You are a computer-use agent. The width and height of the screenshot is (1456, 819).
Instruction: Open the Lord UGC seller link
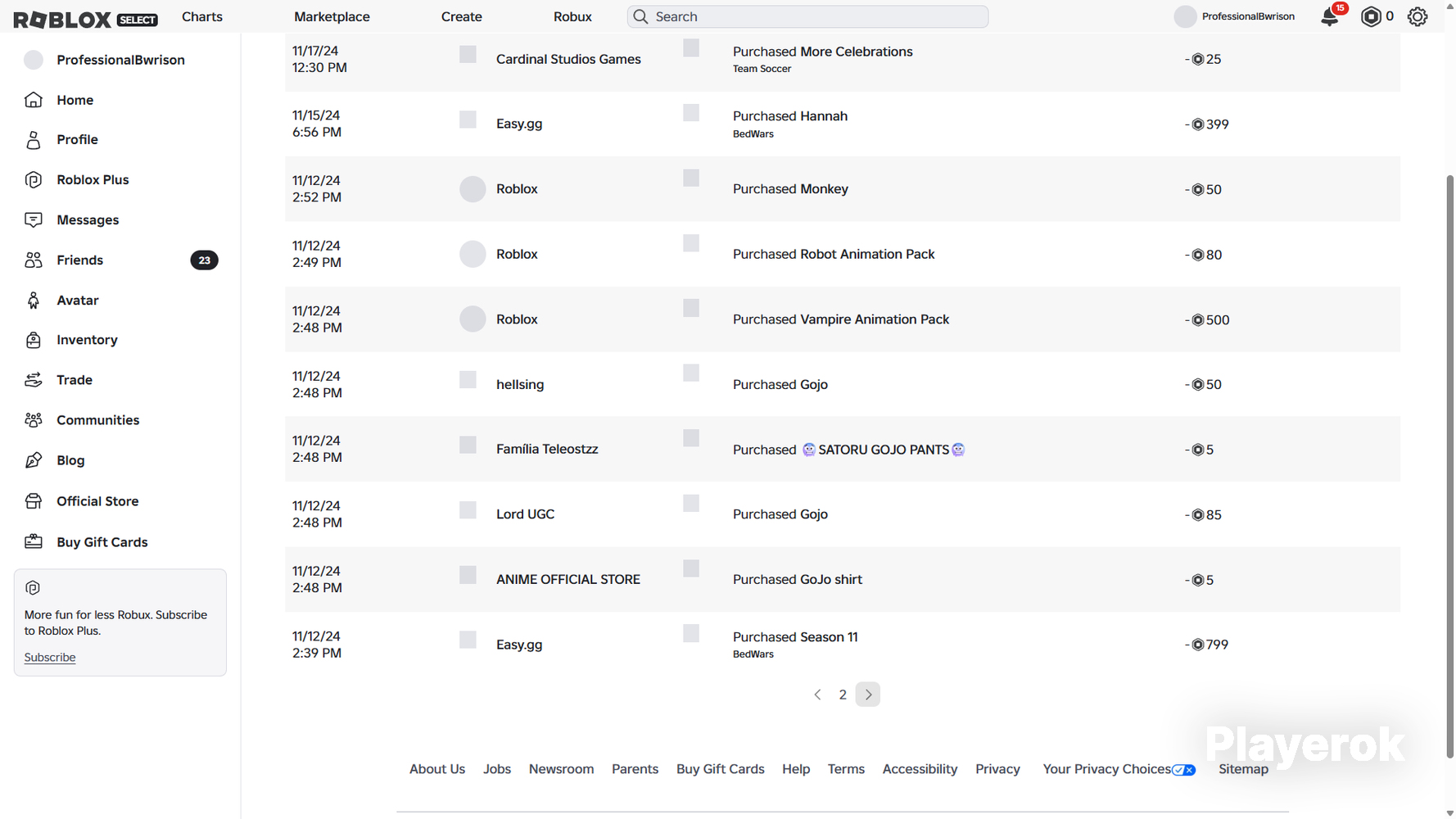coord(525,514)
